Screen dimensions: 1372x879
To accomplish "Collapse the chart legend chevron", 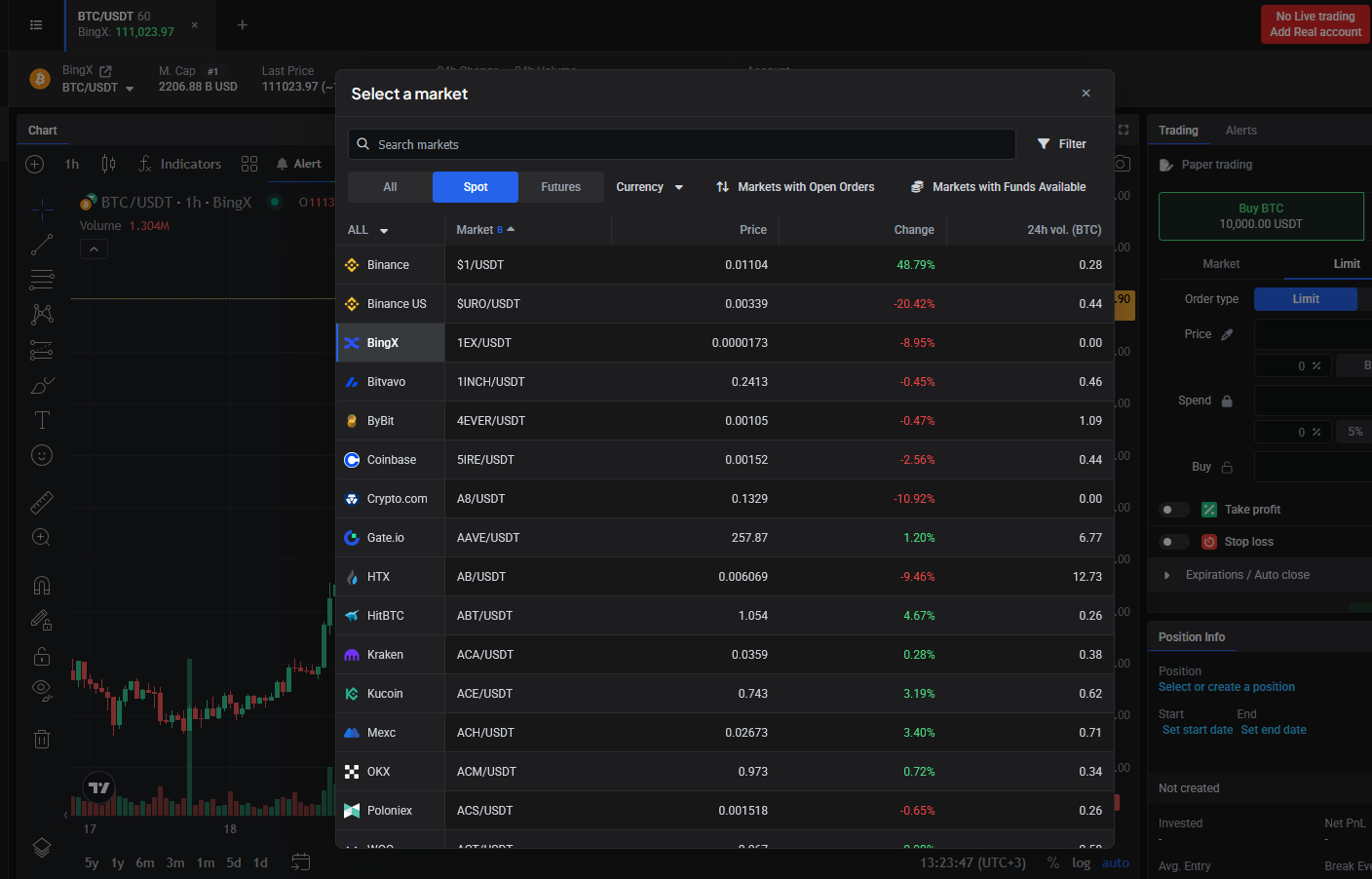I will point(94,249).
